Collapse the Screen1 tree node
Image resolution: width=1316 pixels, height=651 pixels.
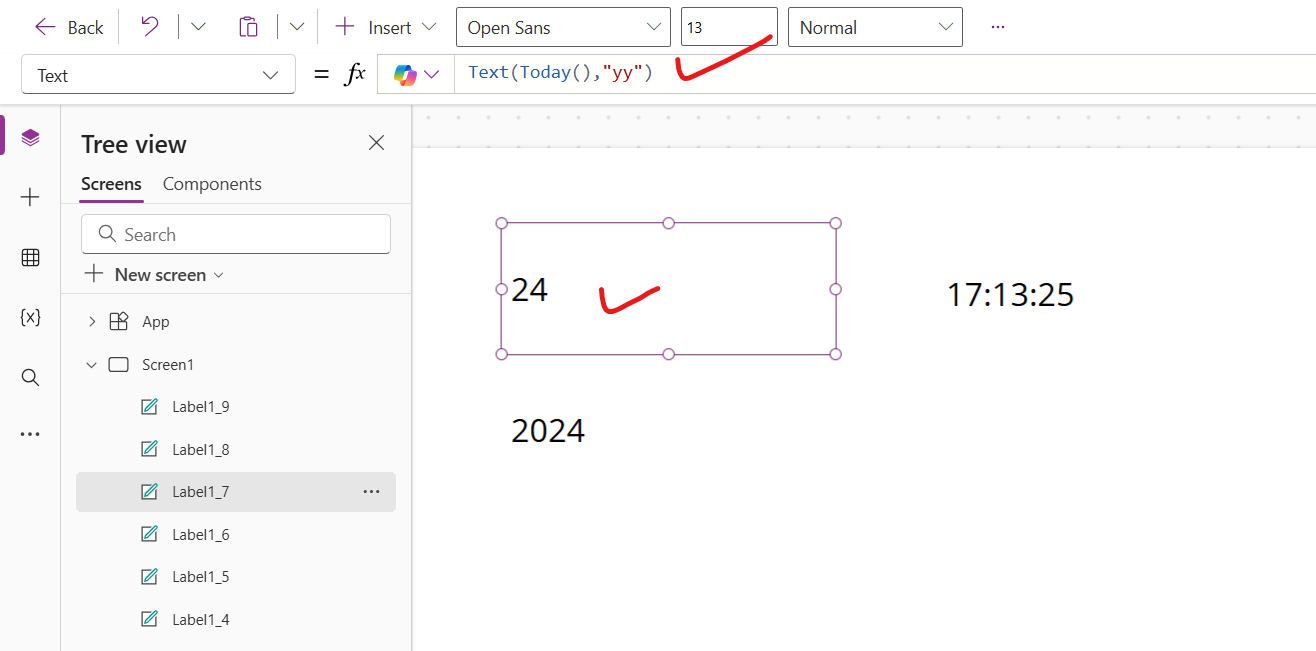point(92,365)
